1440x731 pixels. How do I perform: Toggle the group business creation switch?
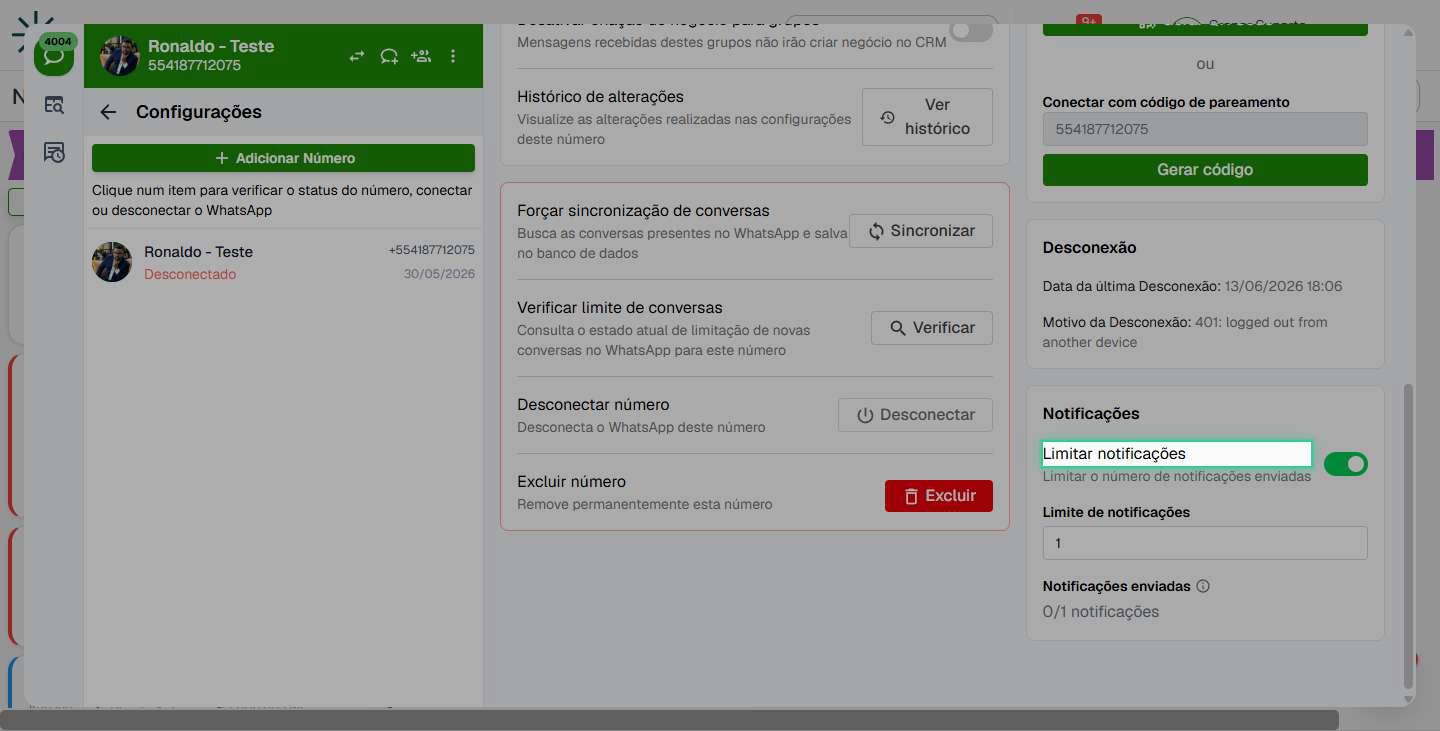coord(971,31)
